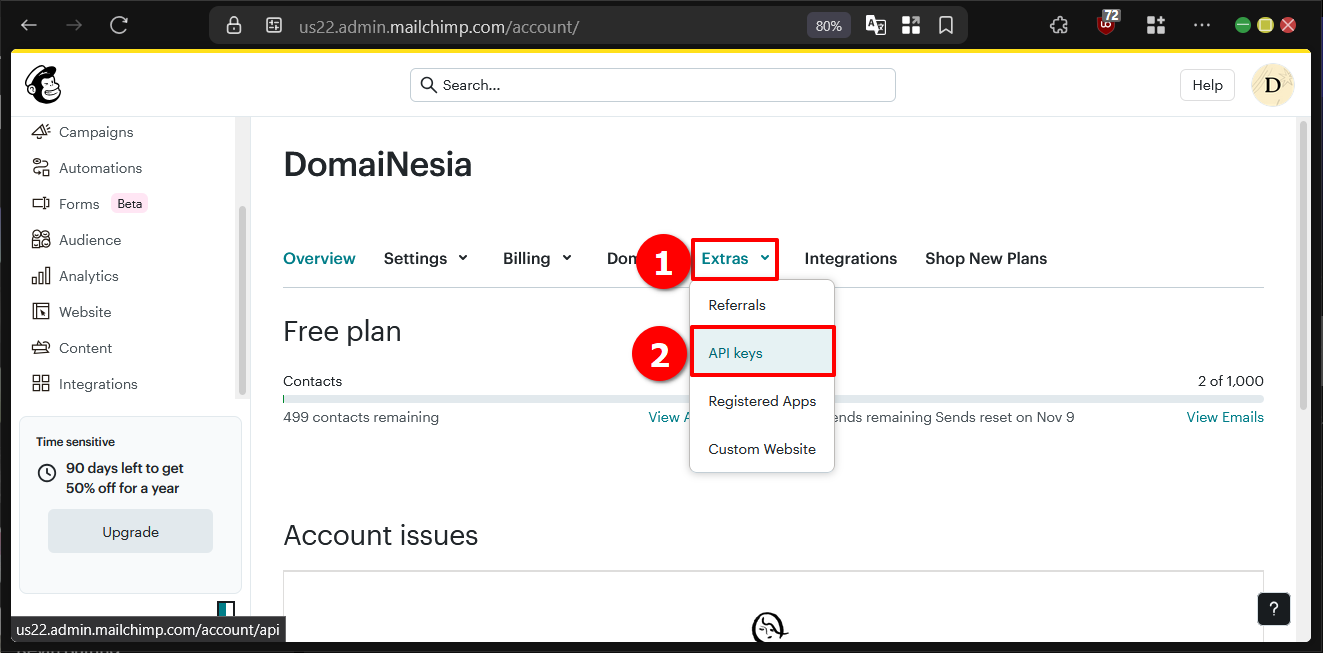Click inside the Search field

[x=652, y=85]
